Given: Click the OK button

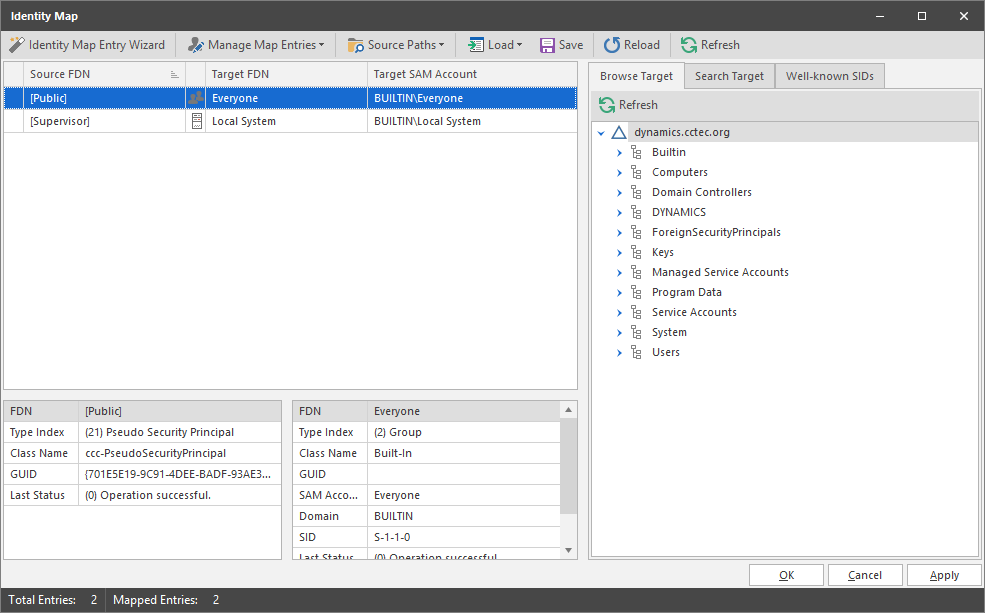Looking at the screenshot, I should click(x=786, y=575).
